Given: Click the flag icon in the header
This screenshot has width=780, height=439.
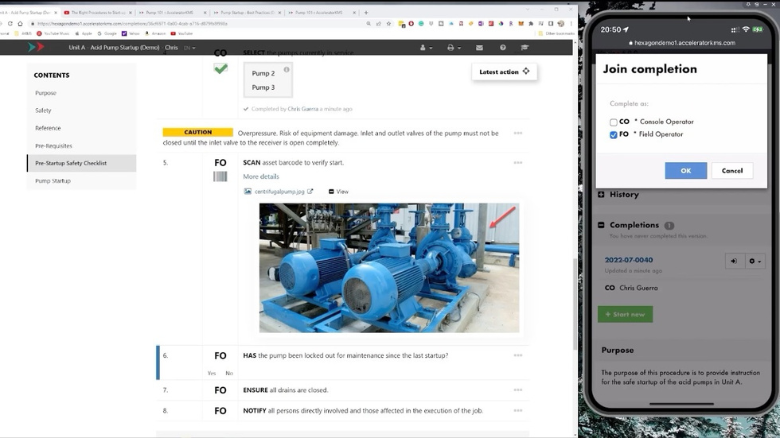Looking at the screenshot, I should tap(525, 48).
